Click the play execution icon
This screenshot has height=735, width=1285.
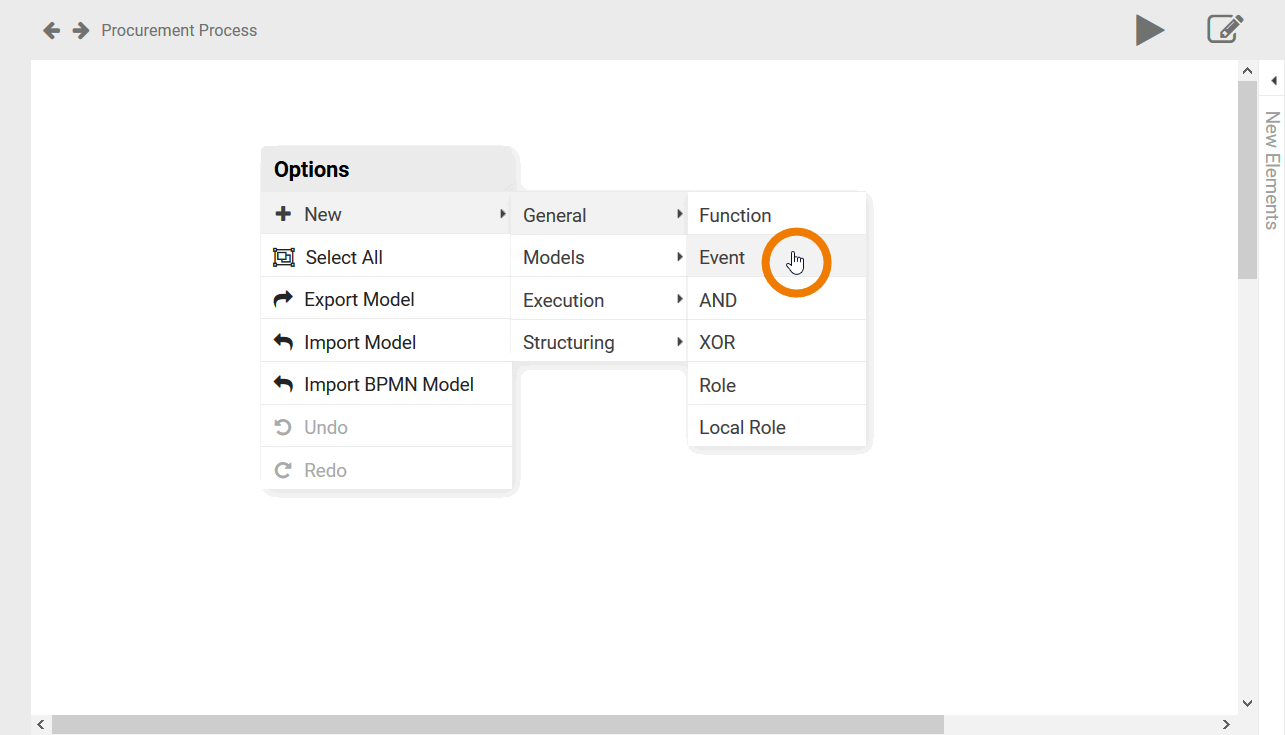pyautogui.click(x=1149, y=30)
